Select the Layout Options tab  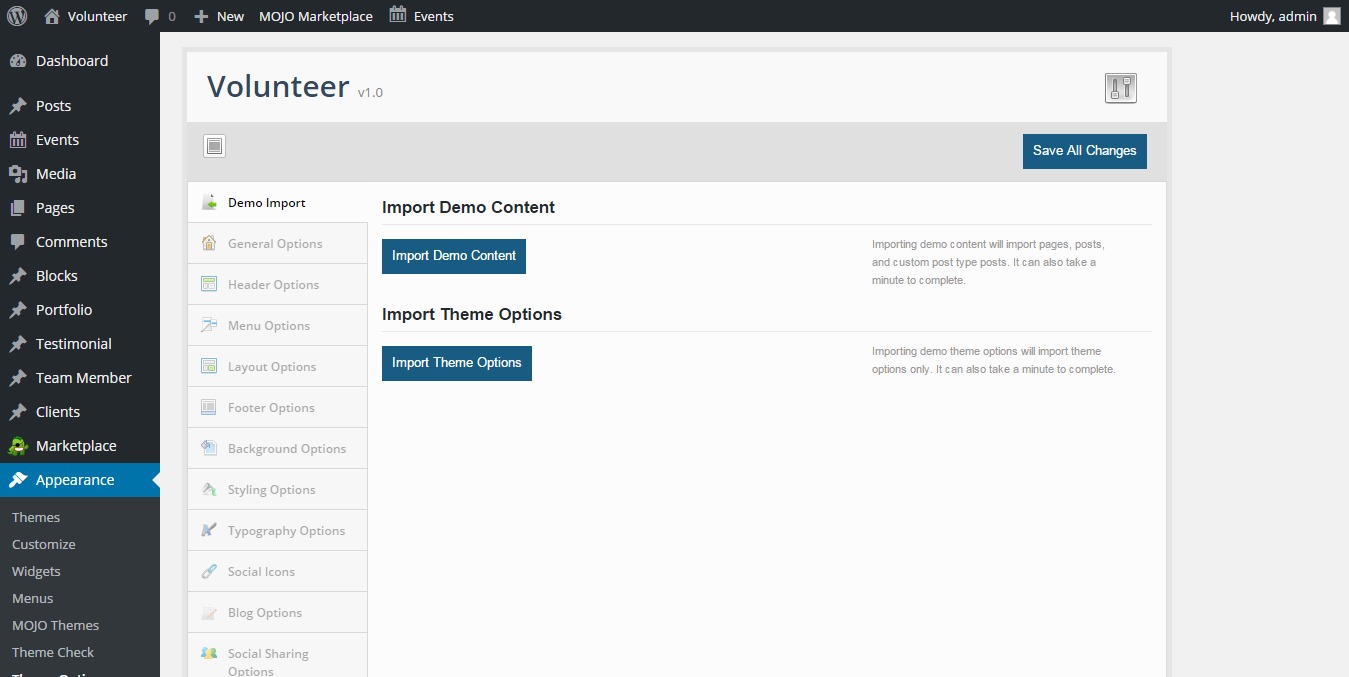click(278, 366)
